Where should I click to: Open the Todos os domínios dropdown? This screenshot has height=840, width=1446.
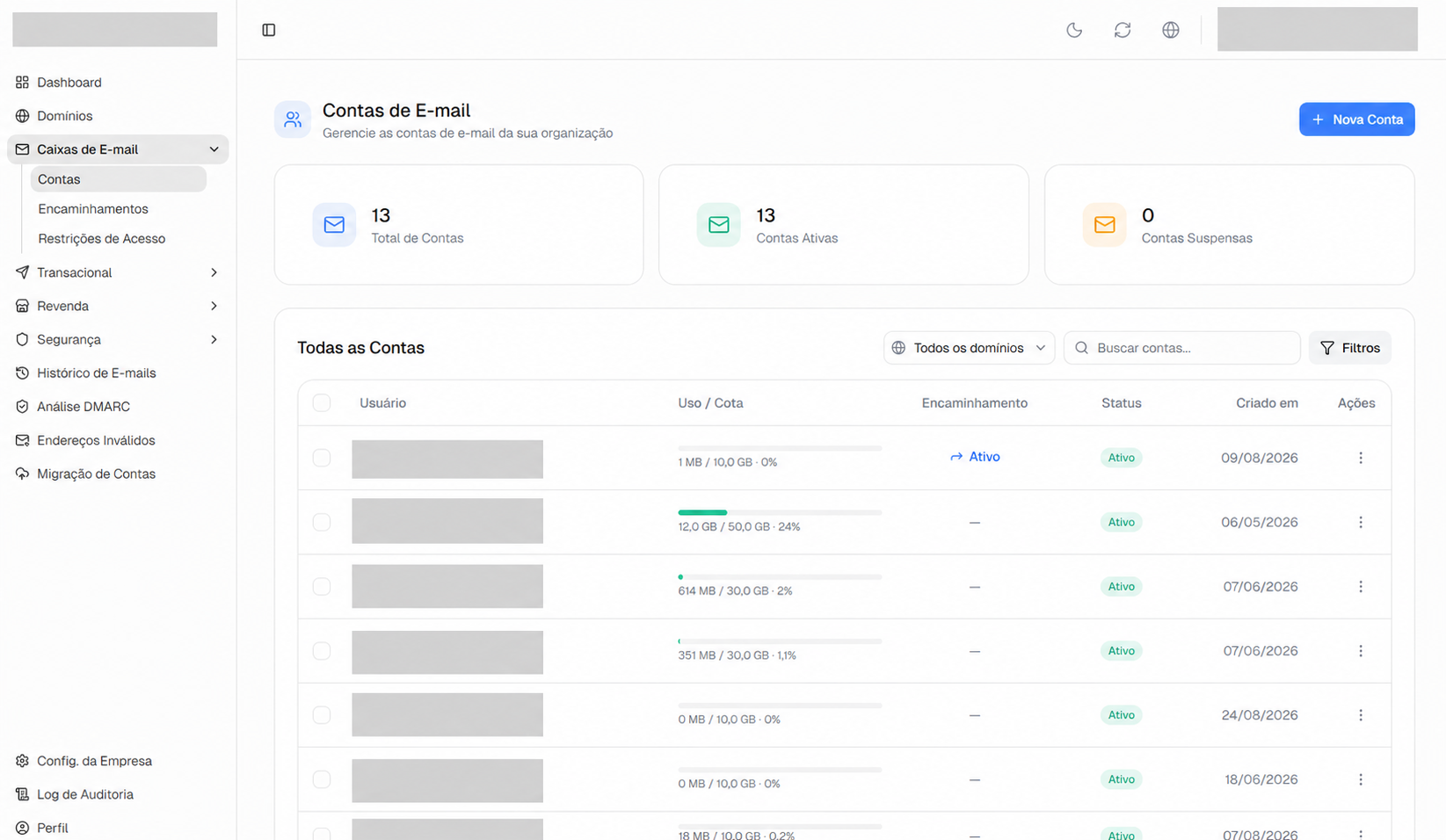click(969, 348)
